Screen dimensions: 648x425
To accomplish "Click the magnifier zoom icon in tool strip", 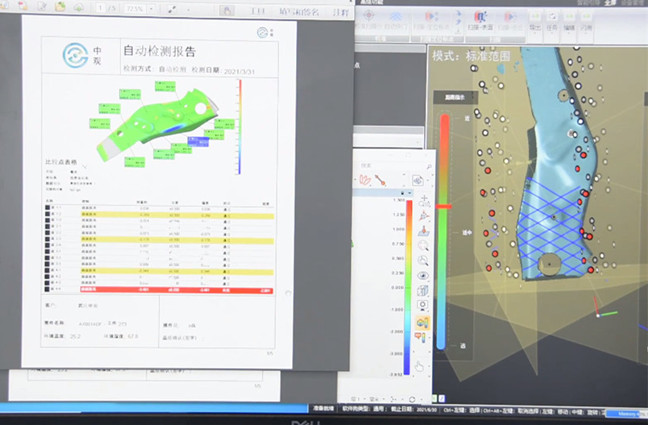I will pos(423,244).
